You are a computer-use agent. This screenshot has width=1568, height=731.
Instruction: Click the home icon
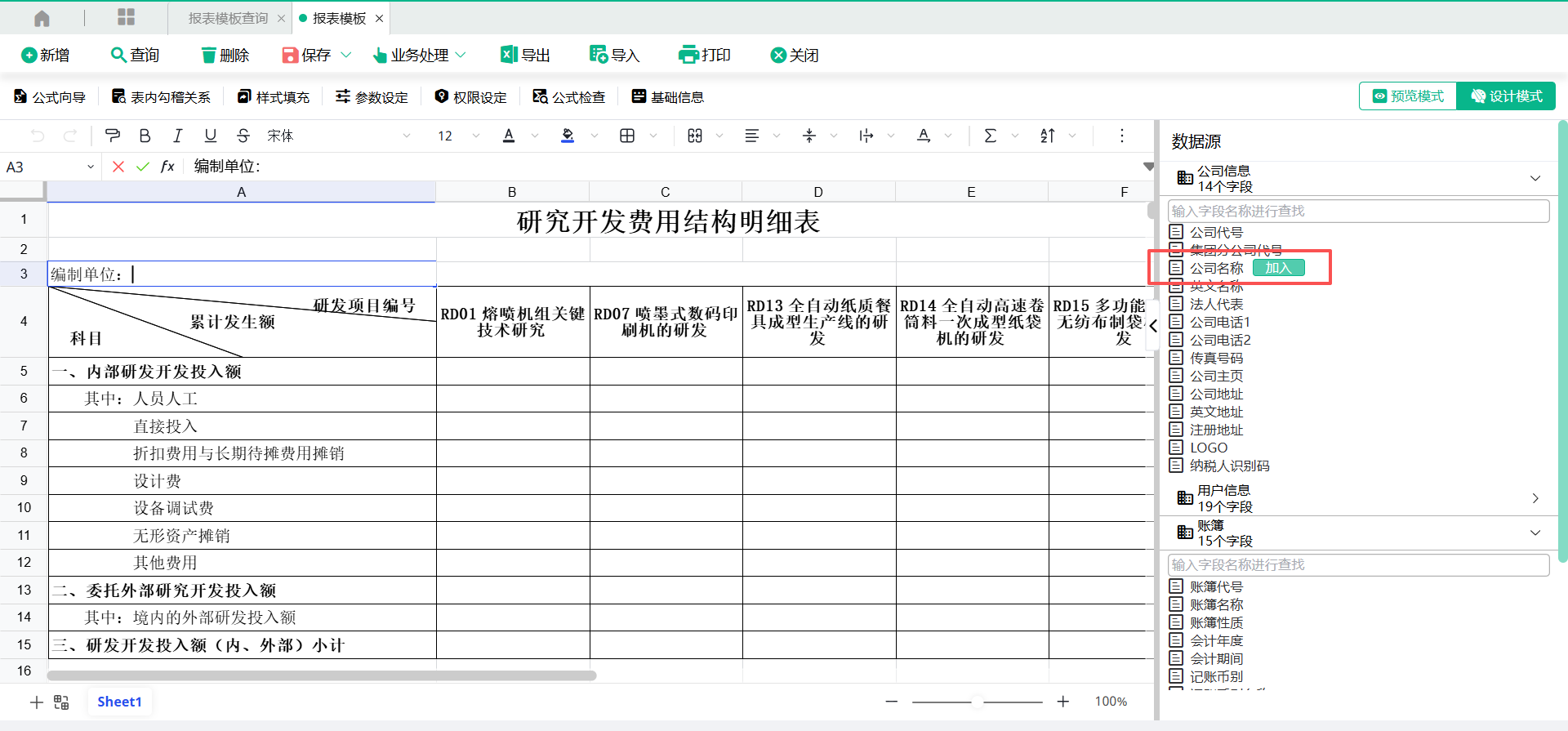click(x=42, y=18)
